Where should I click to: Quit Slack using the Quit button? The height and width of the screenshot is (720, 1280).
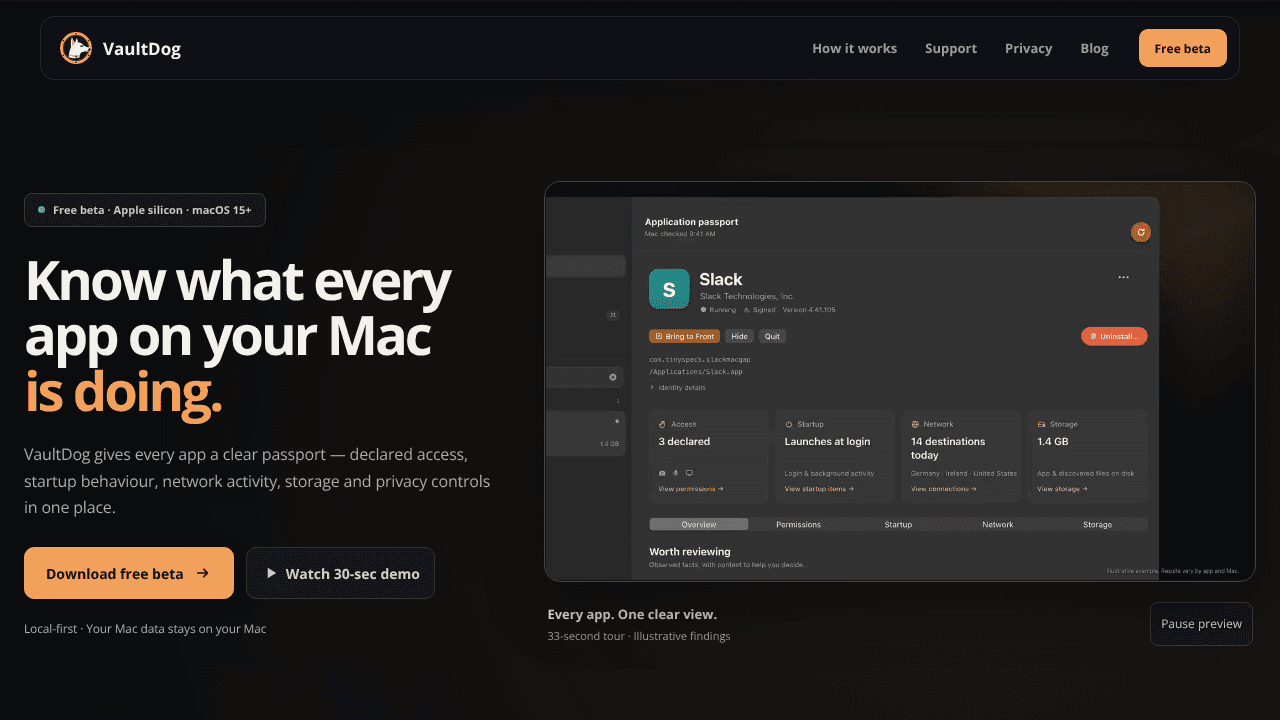point(772,336)
